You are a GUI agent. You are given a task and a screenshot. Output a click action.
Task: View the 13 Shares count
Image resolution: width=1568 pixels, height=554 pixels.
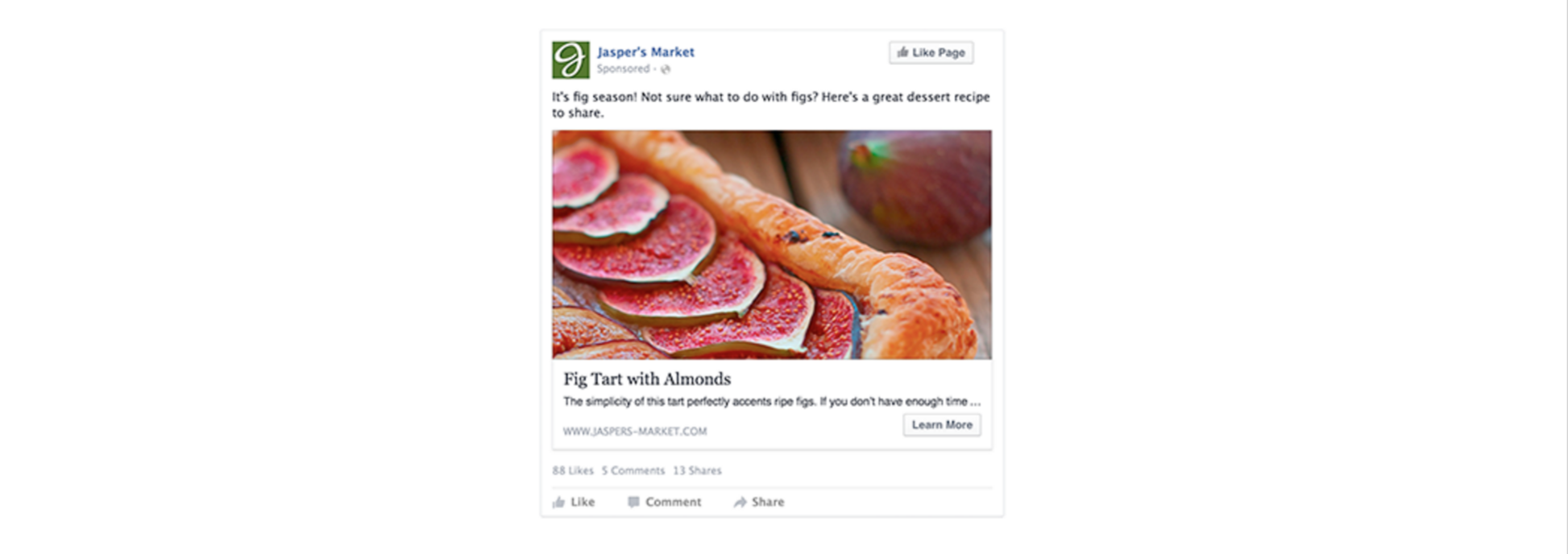coord(697,470)
